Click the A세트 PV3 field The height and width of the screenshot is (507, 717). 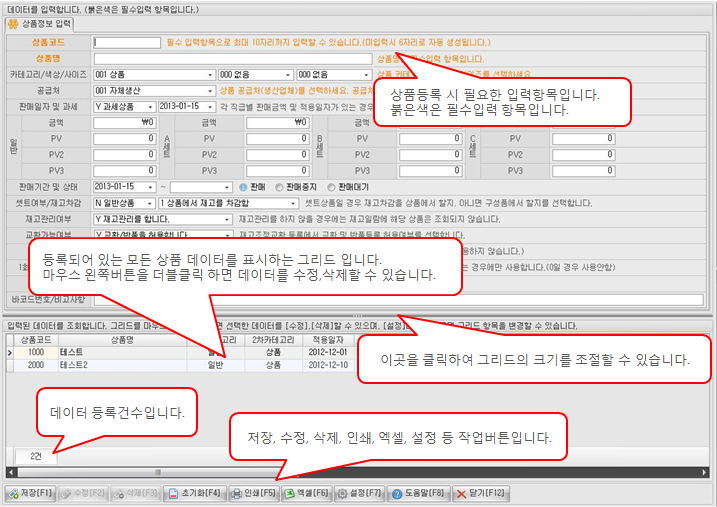pyautogui.click(x=278, y=171)
